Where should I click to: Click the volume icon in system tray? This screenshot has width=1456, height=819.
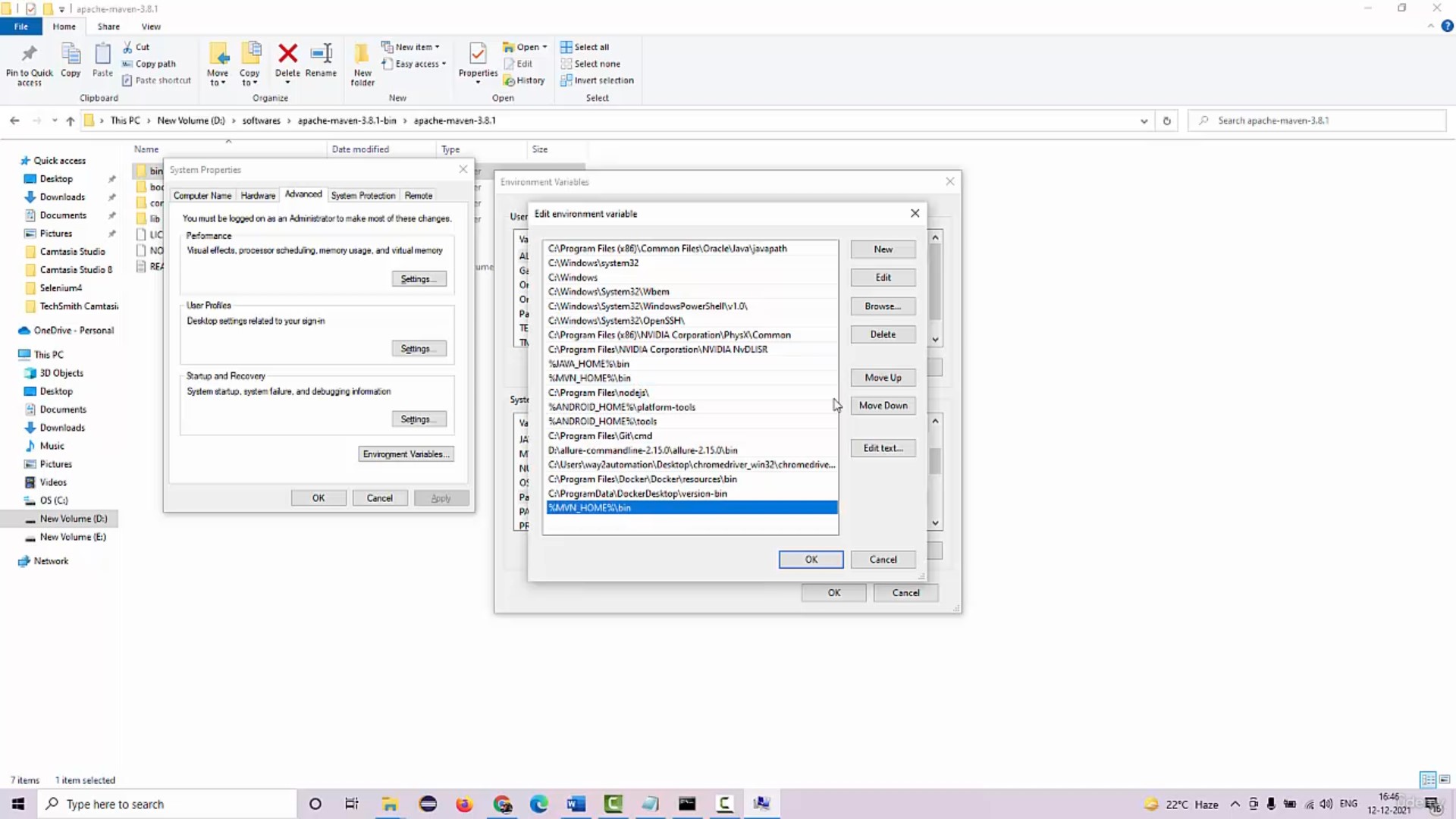1326,804
